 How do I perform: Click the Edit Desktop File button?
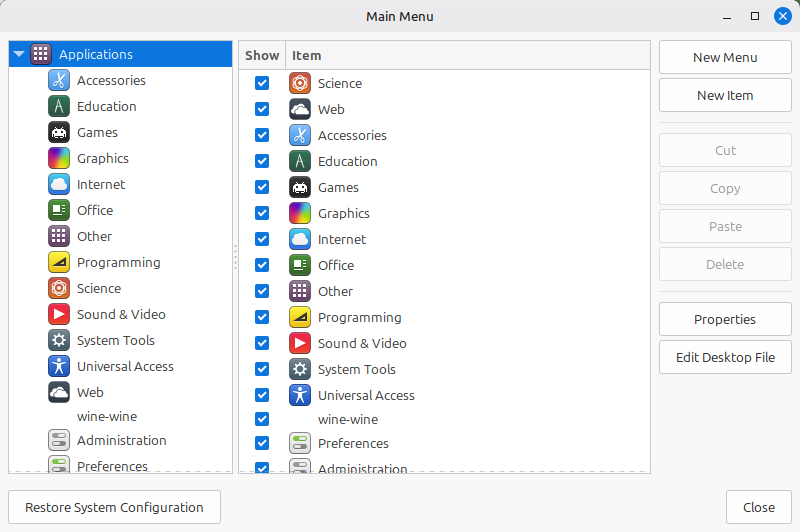(x=725, y=357)
